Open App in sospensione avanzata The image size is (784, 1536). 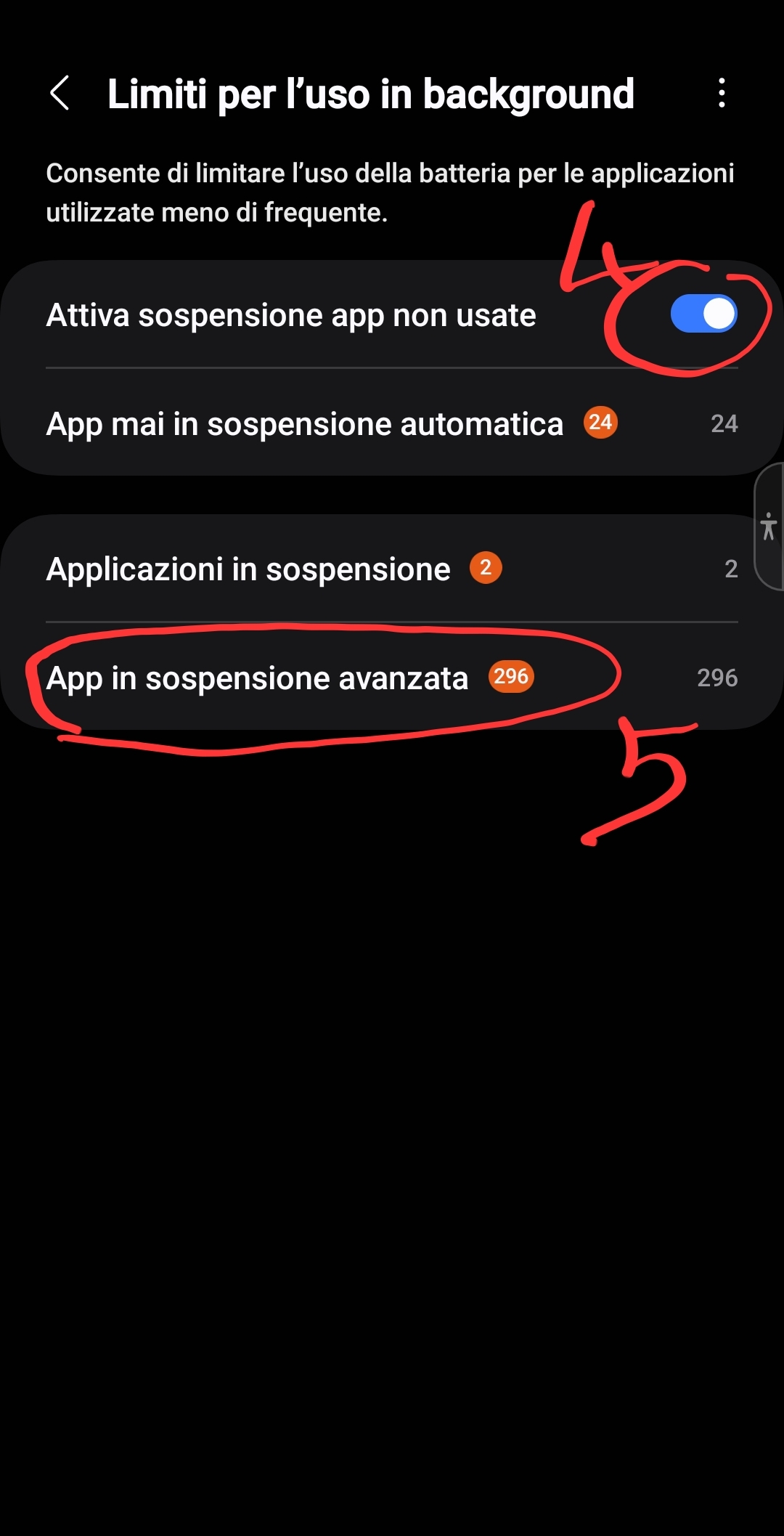pyautogui.click(x=392, y=677)
